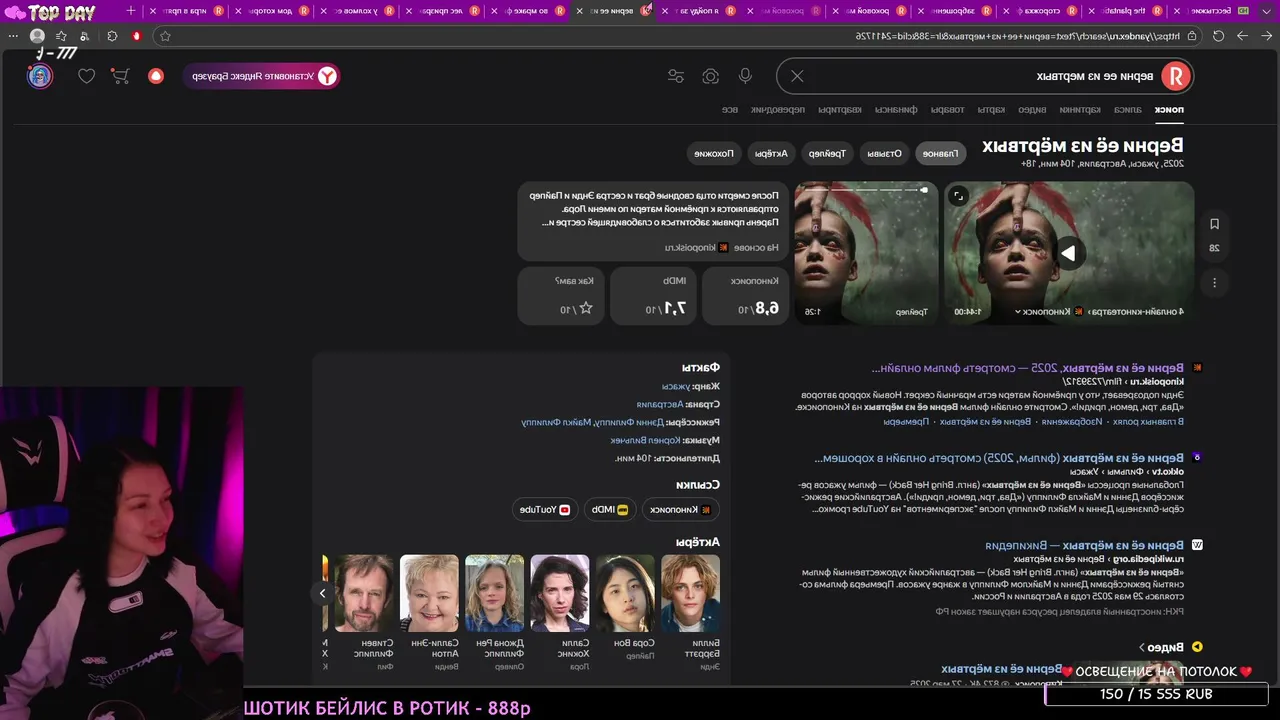Advance the actors carousel arrow
1280x720 pixels.
click(x=322, y=594)
